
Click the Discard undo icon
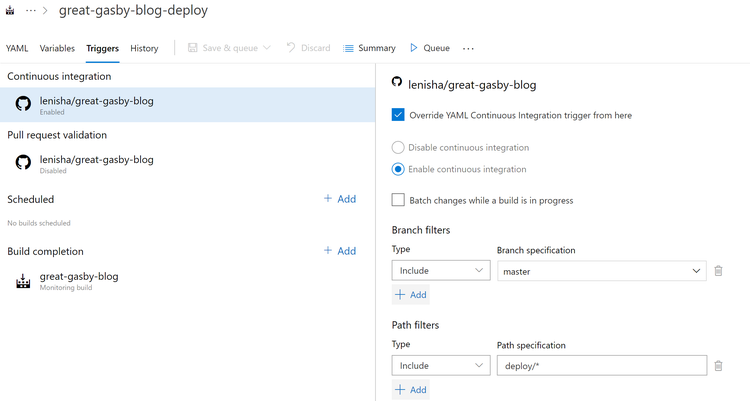(291, 47)
